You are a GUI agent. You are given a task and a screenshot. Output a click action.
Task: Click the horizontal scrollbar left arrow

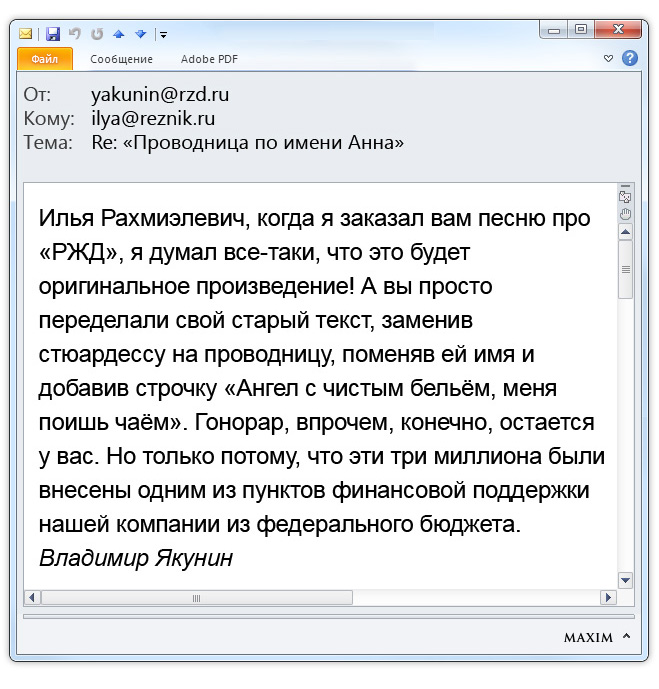[32, 598]
